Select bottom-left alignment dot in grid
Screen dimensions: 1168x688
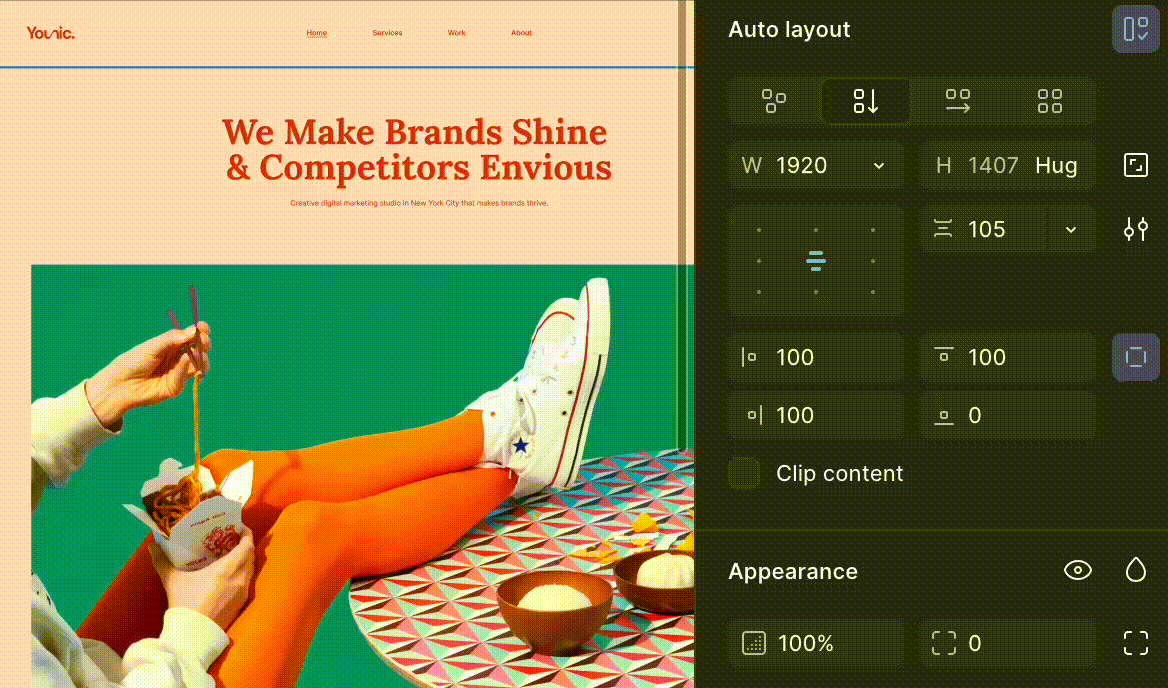759,292
